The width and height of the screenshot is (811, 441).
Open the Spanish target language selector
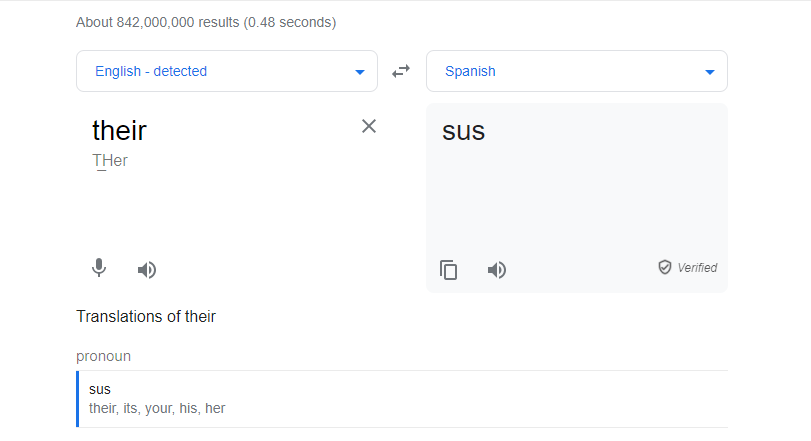[x=577, y=71]
